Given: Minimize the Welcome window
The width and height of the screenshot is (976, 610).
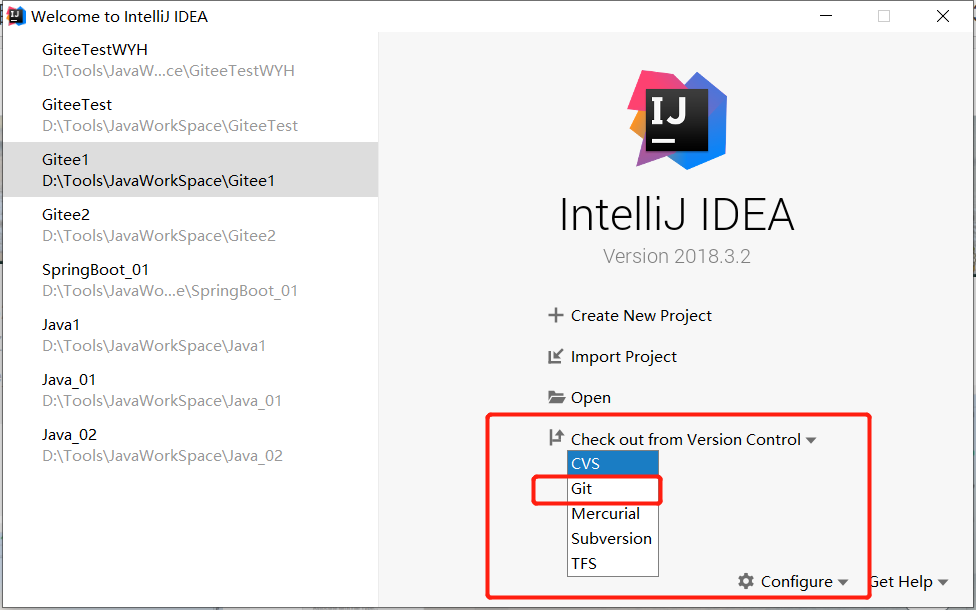Looking at the screenshot, I should click(826, 16).
